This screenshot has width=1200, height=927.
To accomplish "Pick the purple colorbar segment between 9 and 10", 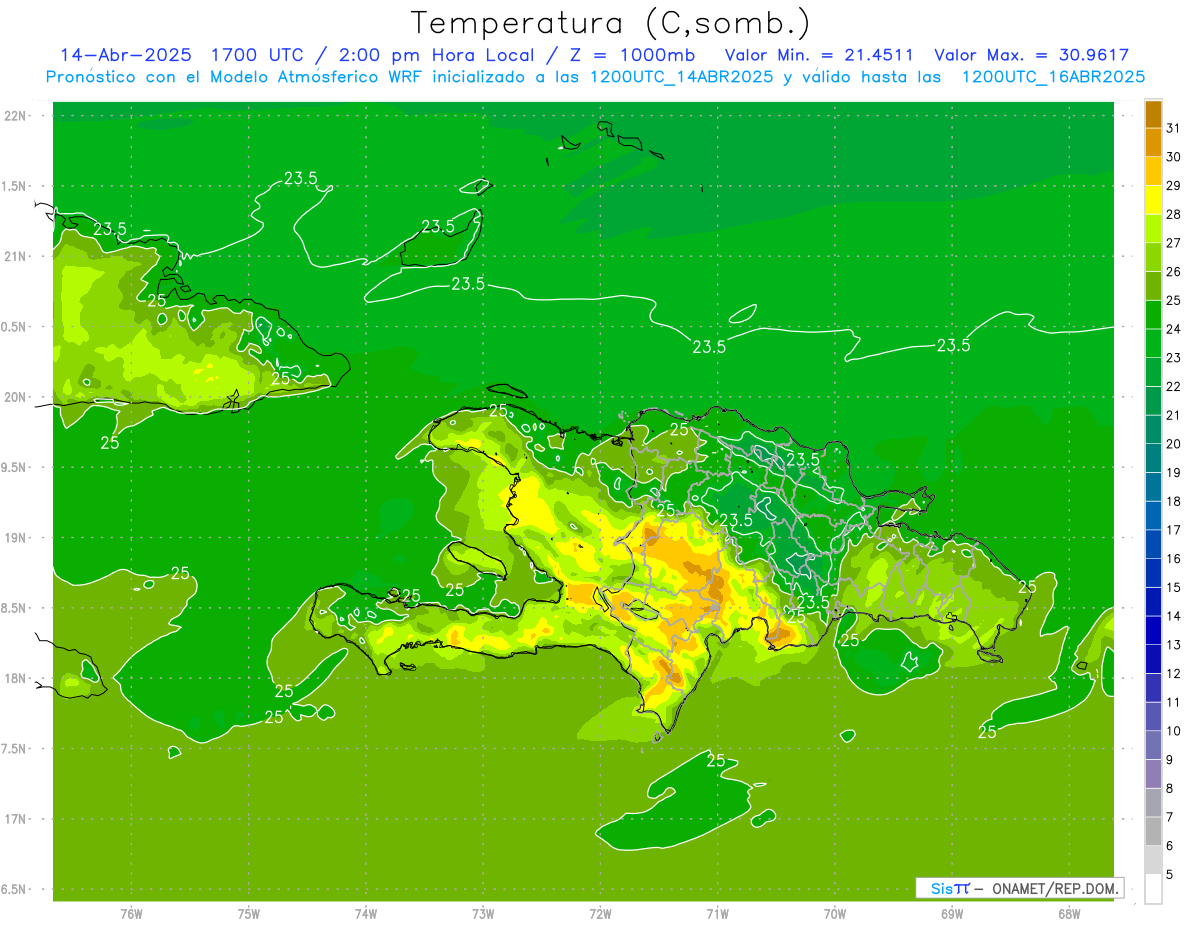I will pos(1153,745).
